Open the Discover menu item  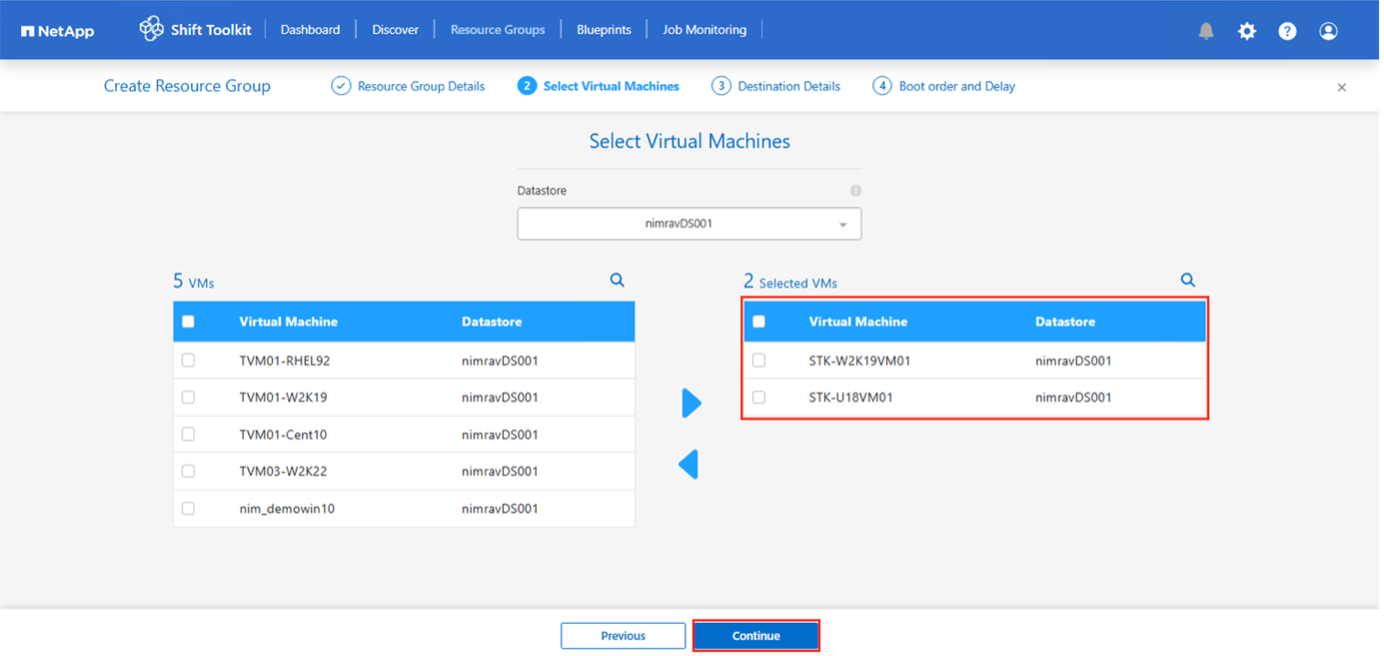[395, 30]
